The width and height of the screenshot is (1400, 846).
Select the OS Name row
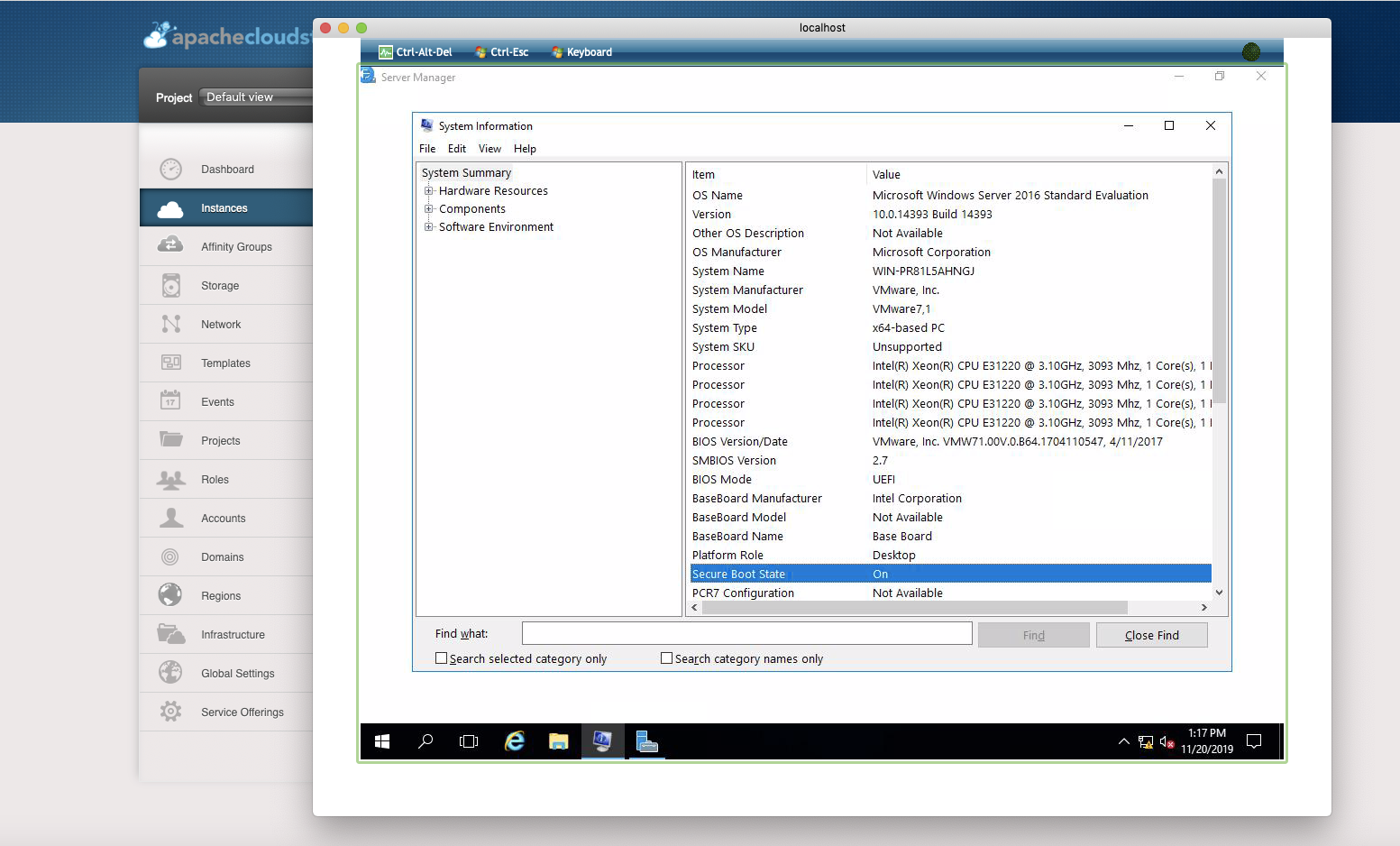pos(949,195)
